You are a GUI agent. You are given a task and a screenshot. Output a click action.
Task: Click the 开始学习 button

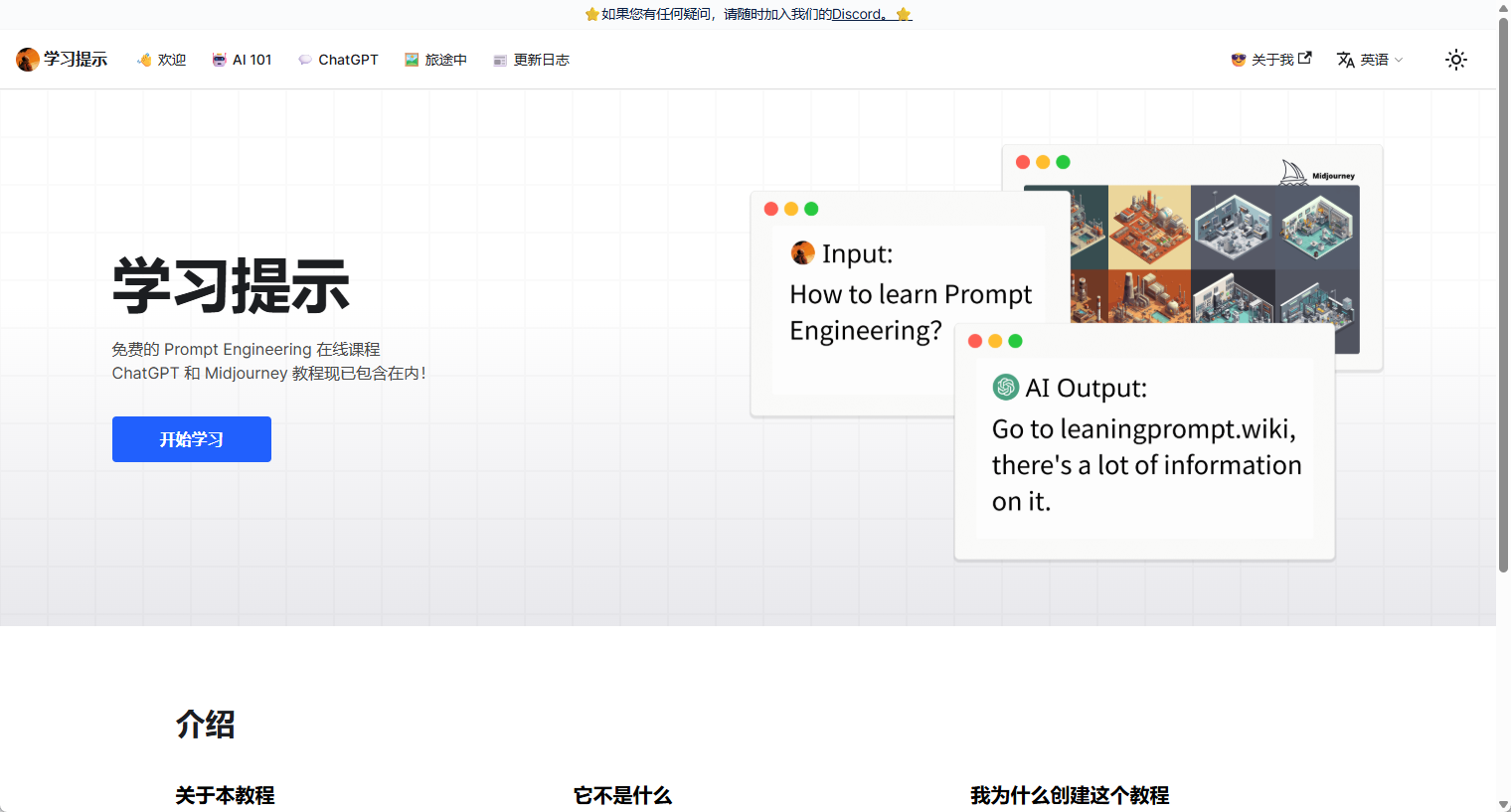point(192,439)
